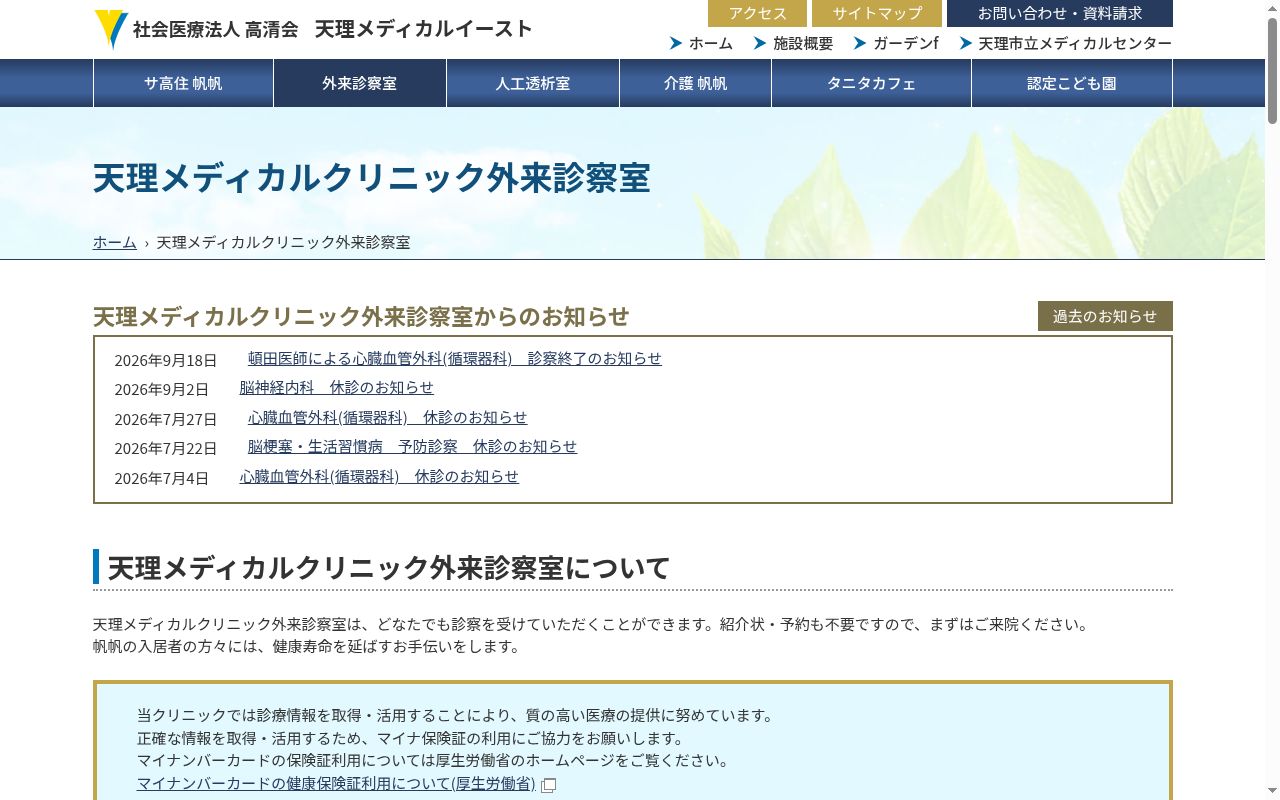1280x800 pixels.
Task: Select サ高住 帆帆 menu item
Action: tap(183, 83)
